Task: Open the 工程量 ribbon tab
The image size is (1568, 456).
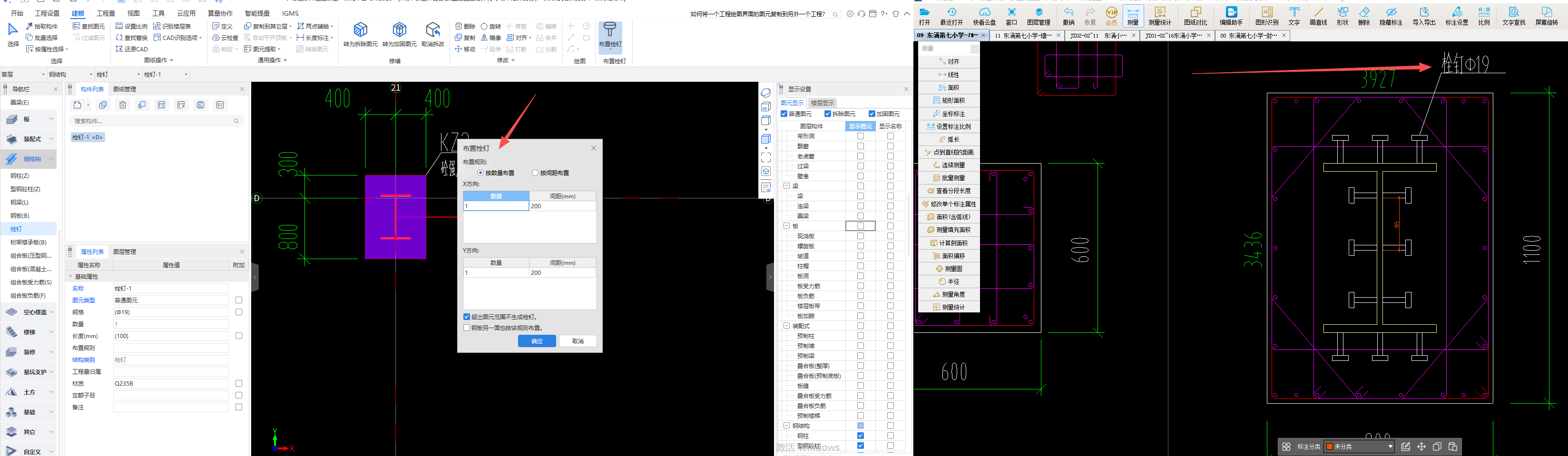Action: (106, 13)
